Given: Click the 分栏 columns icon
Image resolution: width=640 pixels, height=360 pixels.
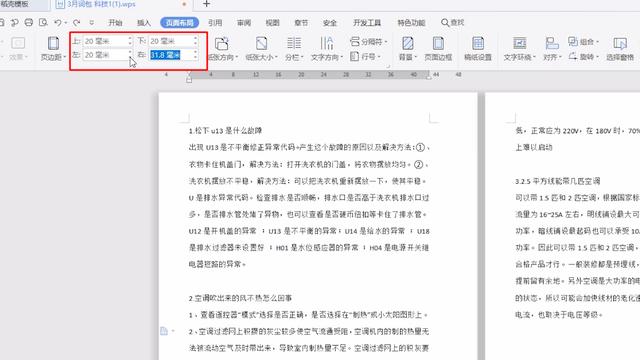Looking at the screenshot, I should click(x=294, y=43).
